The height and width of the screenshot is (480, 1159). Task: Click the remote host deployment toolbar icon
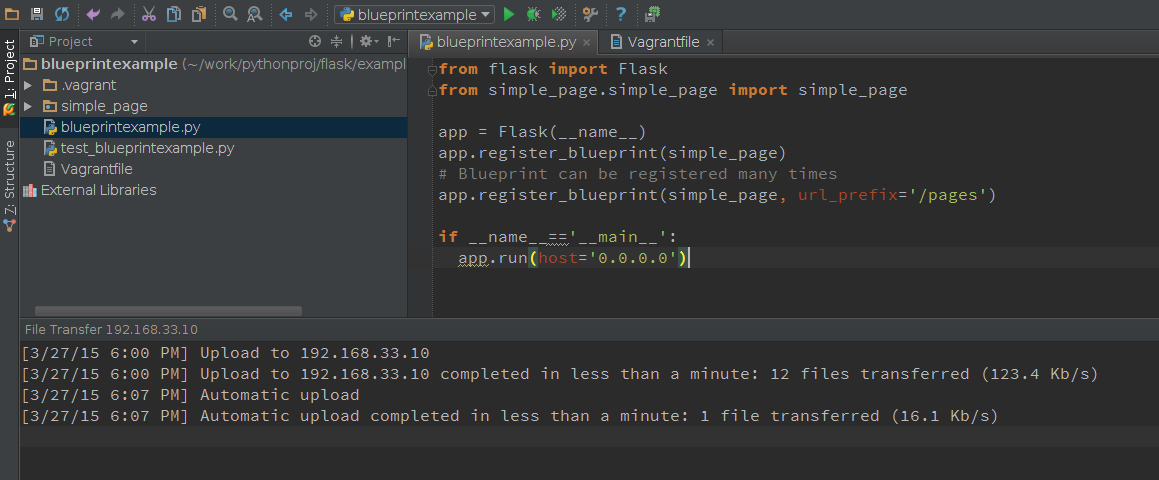pos(652,14)
